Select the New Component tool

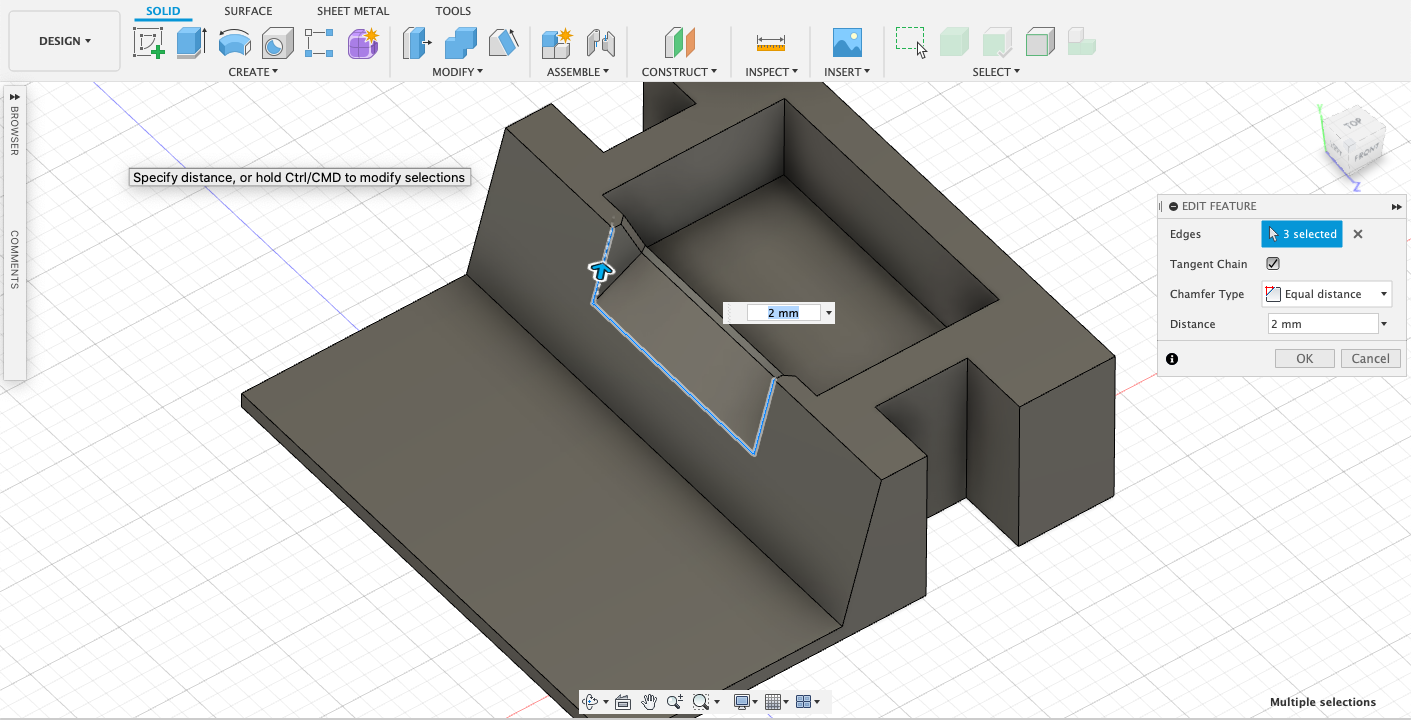point(556,43)
